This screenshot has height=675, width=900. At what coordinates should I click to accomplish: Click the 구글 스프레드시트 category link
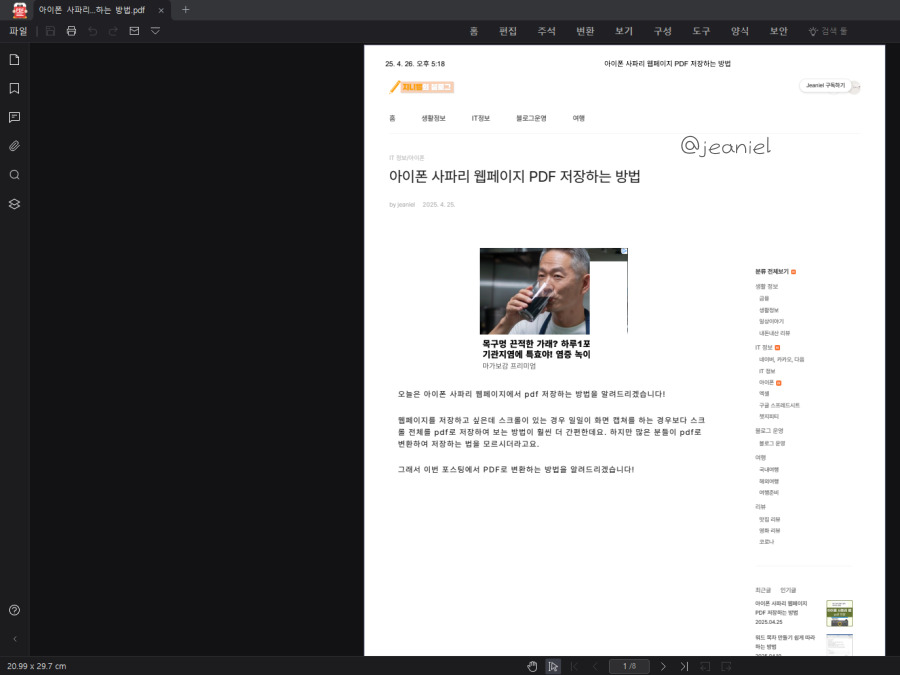779,405
